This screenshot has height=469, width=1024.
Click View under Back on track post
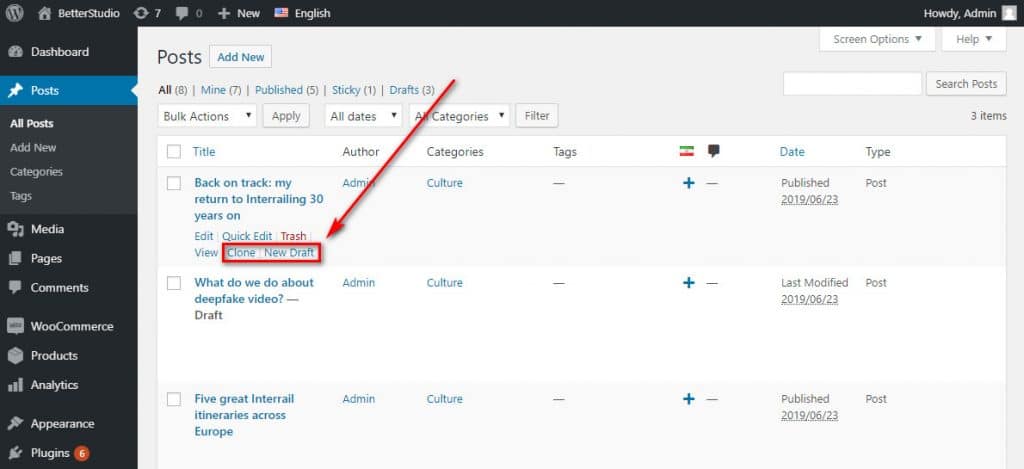point(206,253)
